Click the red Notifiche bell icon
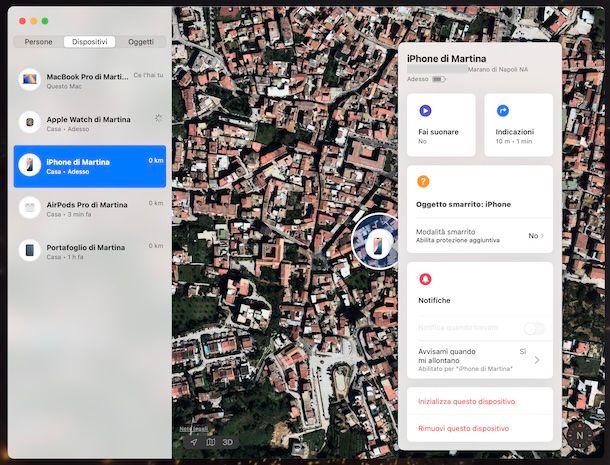The width and height of the screenshot is (610, 465). 425,279
